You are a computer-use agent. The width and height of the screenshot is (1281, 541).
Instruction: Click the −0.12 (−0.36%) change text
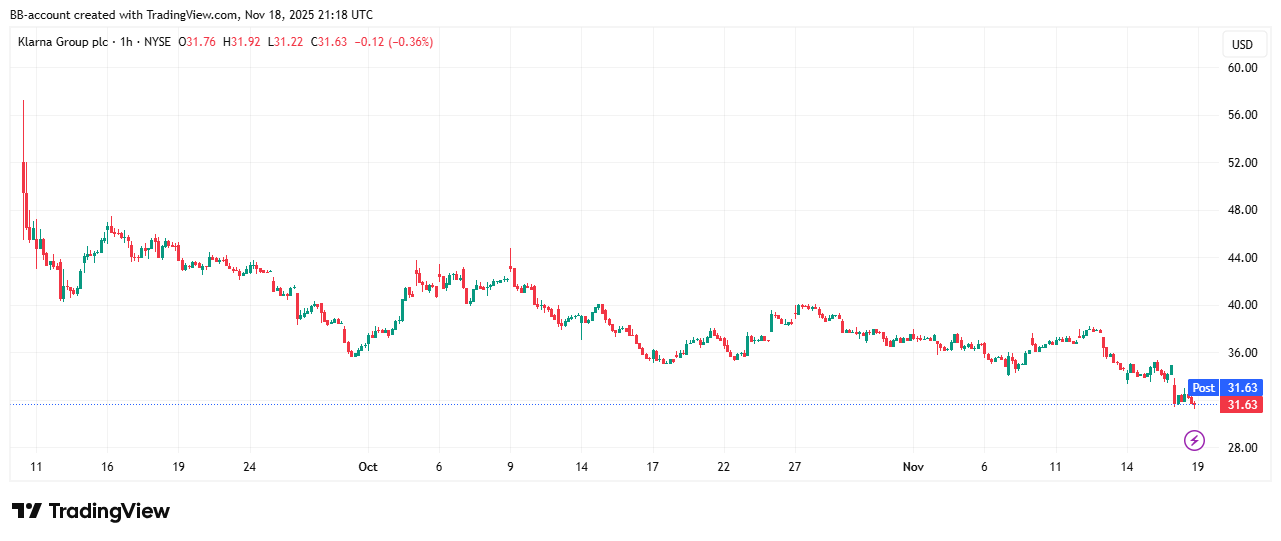pyautogui.click(x=397, y=42)
